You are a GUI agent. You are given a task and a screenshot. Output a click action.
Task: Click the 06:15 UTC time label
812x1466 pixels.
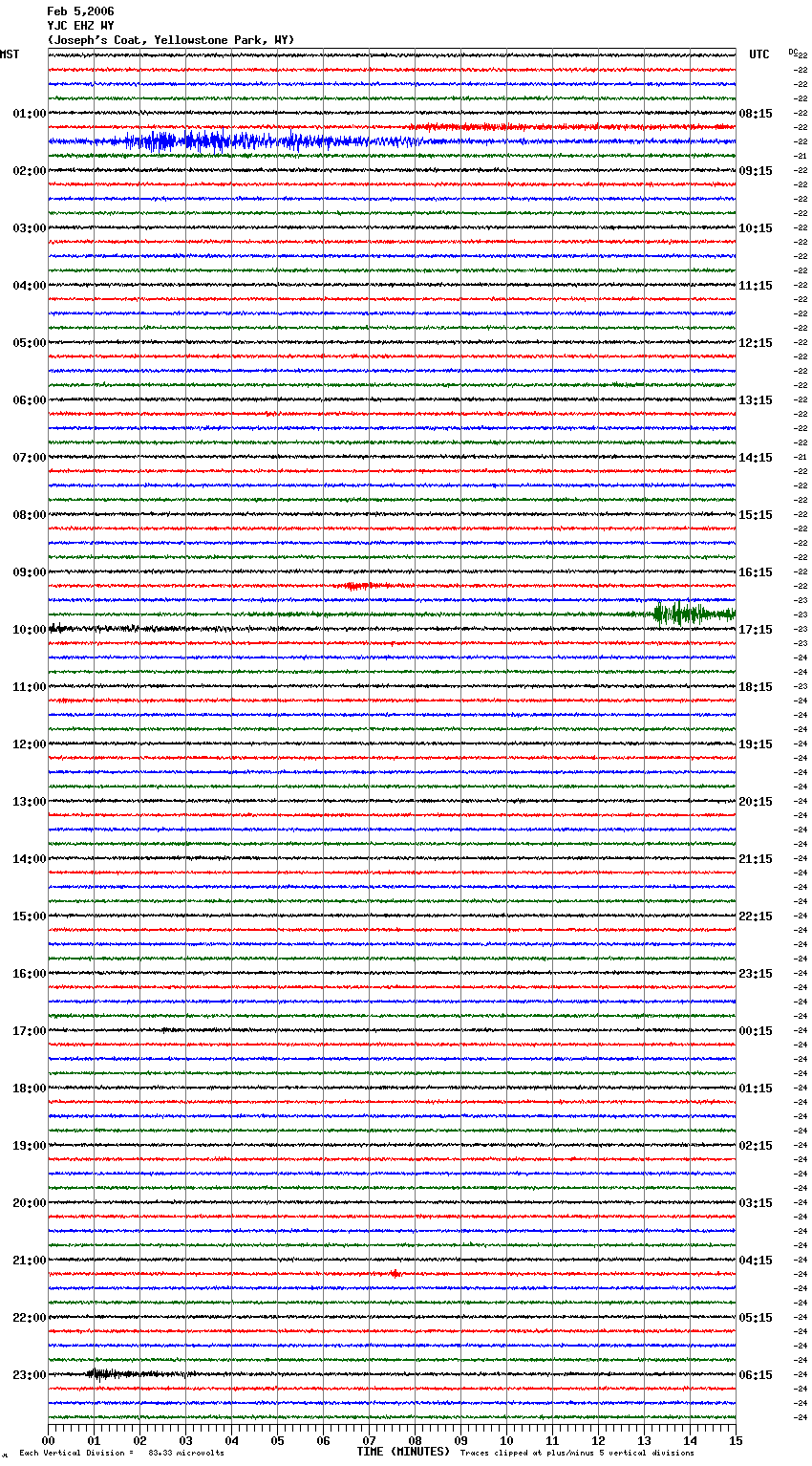click(756, 1375)
